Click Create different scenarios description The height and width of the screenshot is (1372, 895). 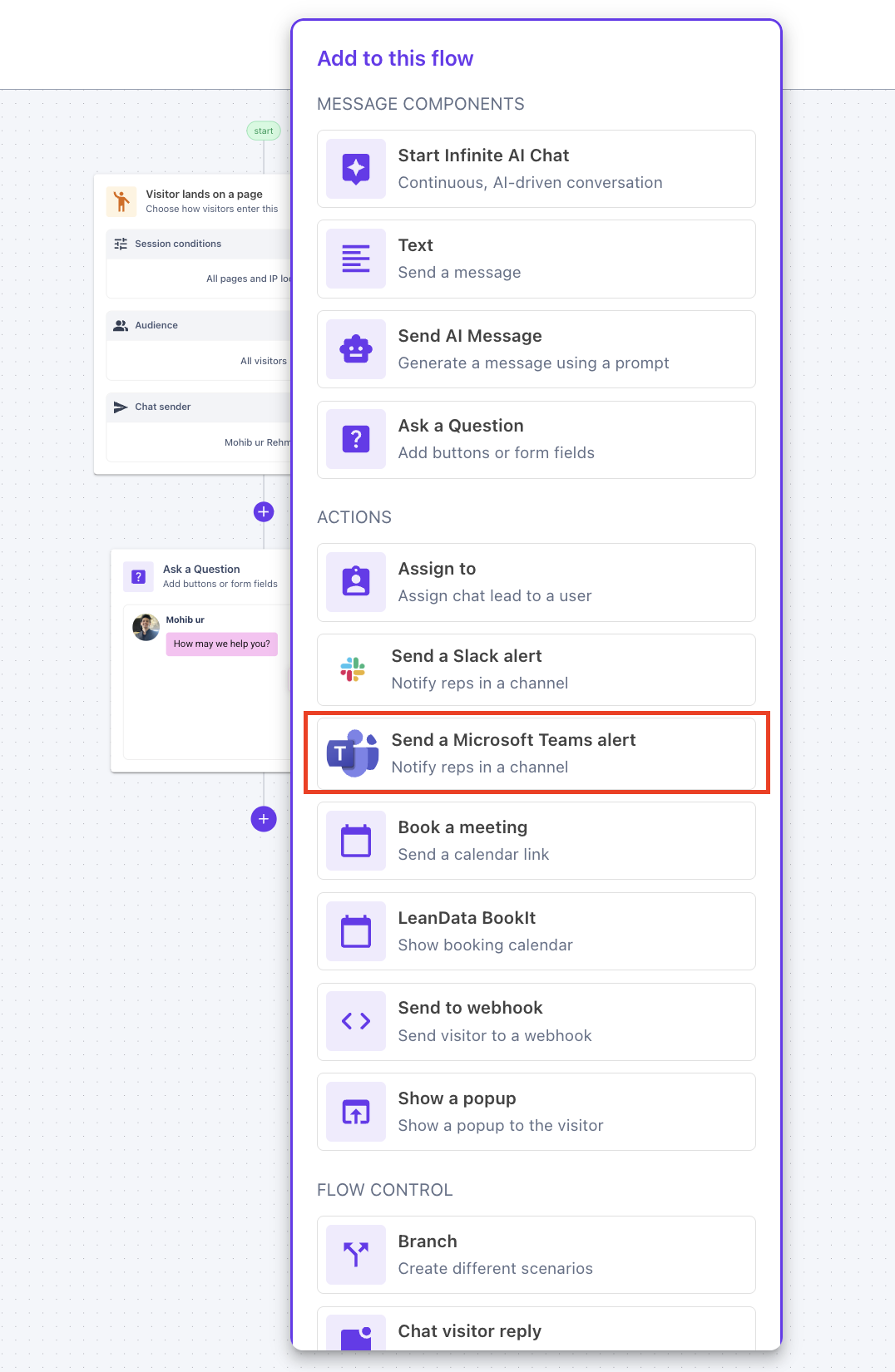[x=496, y=1269]
